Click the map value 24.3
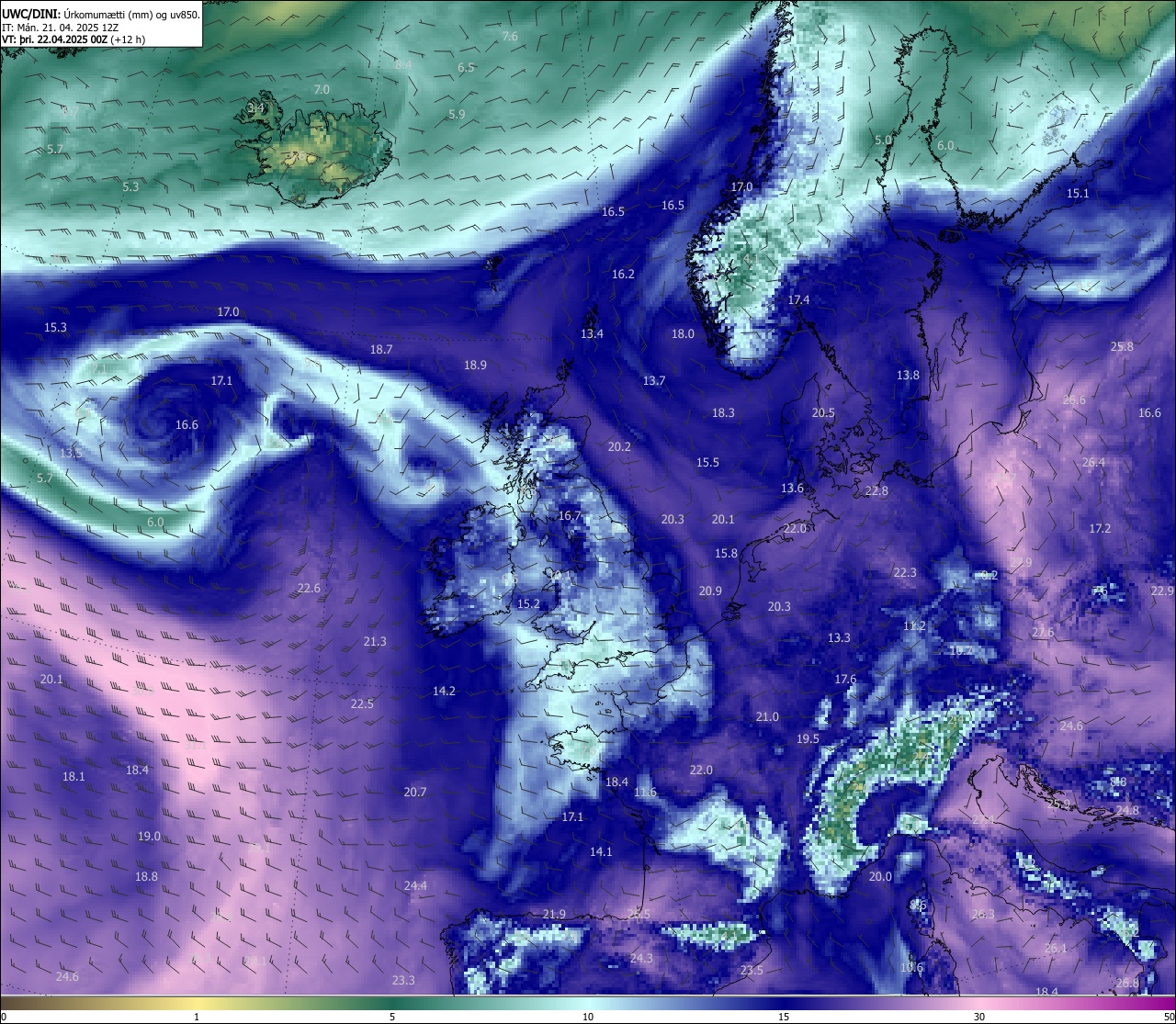This screenshot has height=1024, width=1176. (x=641, y=958)
